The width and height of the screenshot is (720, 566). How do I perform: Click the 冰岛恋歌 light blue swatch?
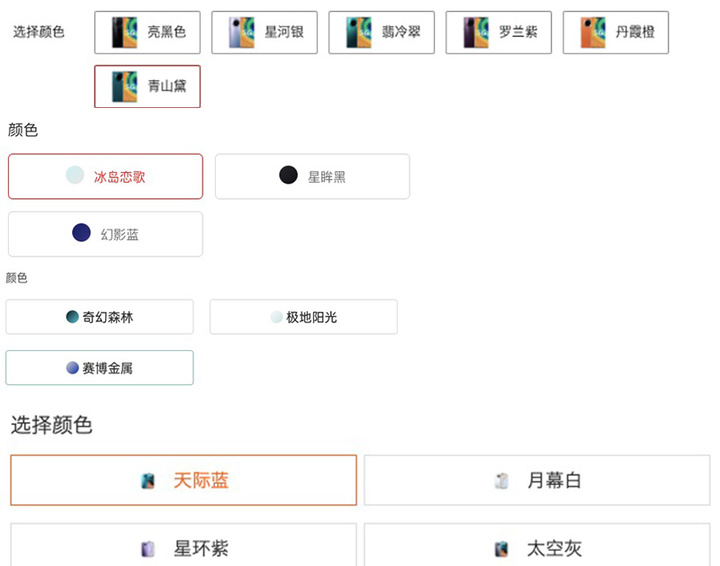coord(75,176)
